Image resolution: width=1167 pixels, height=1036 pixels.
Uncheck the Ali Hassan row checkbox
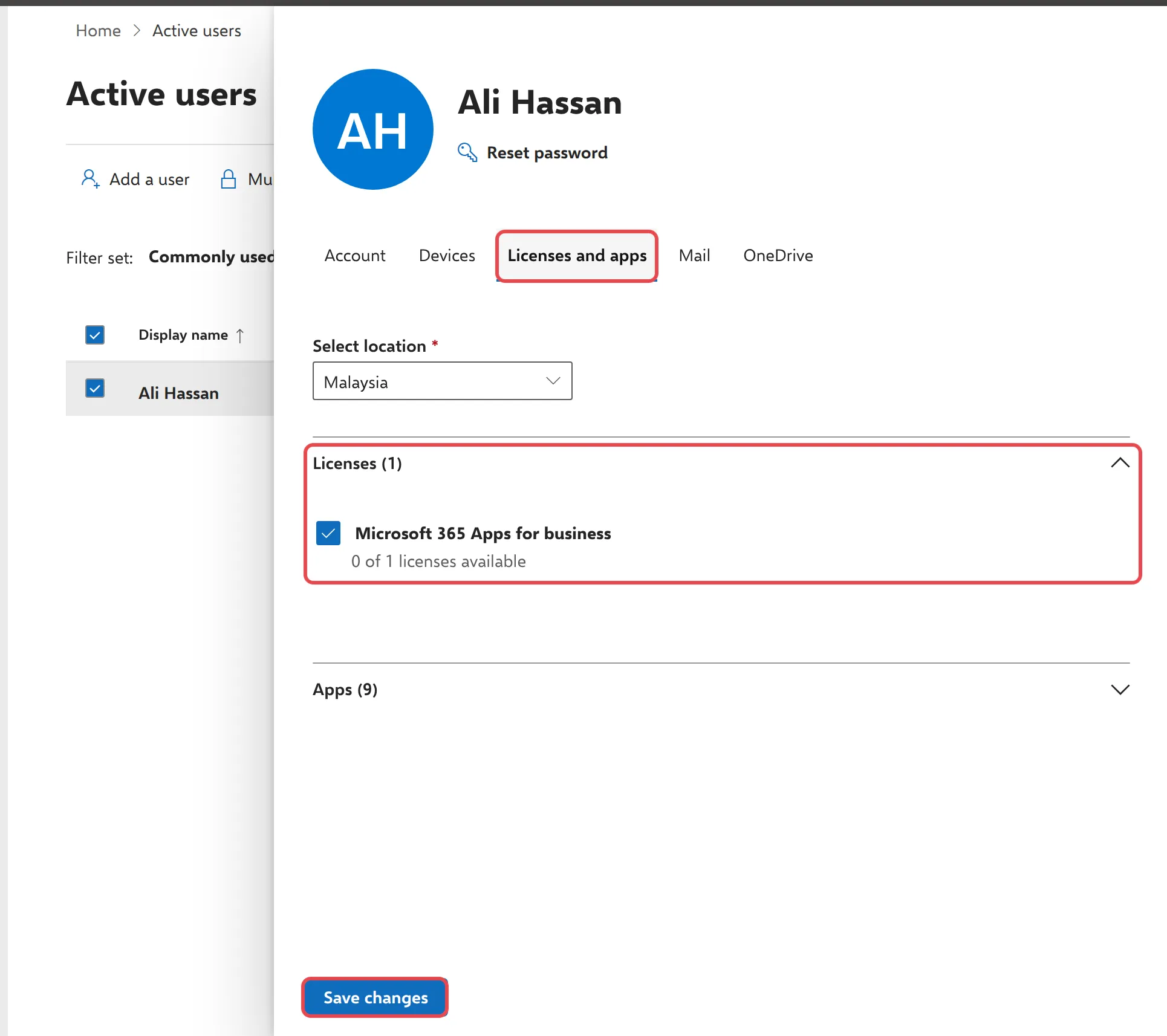click(95, 388)
